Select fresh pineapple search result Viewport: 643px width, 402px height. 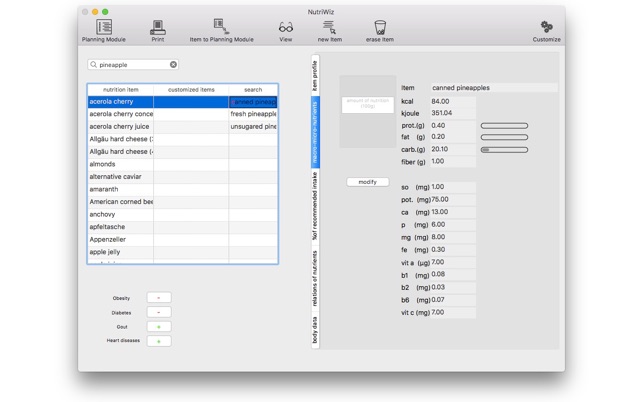253,114
